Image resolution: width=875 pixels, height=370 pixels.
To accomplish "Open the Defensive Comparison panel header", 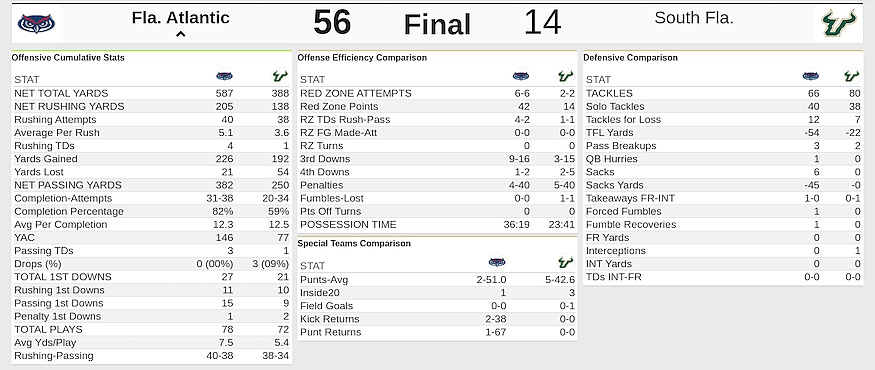I will coord(631,57).
